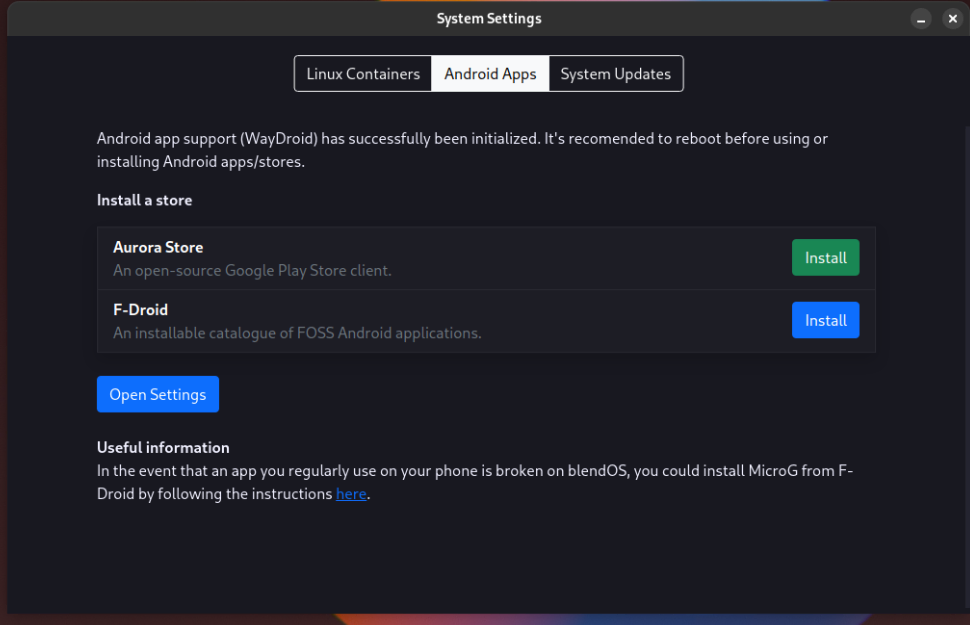Open the System Updates tab
The height and width of the screenshot is (625, 970).
(615, 74)
